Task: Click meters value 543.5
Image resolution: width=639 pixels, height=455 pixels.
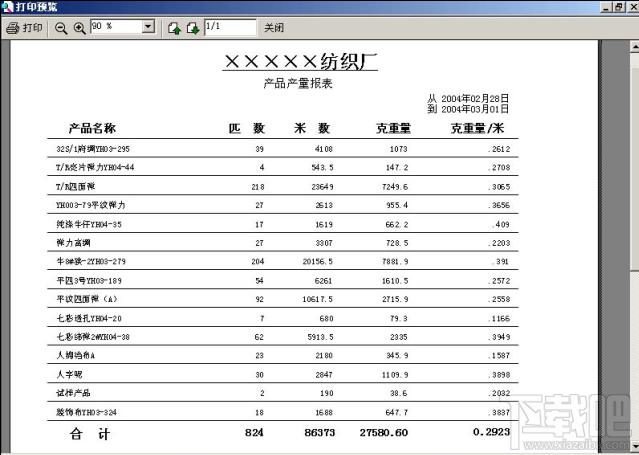Action: [322, 168]
